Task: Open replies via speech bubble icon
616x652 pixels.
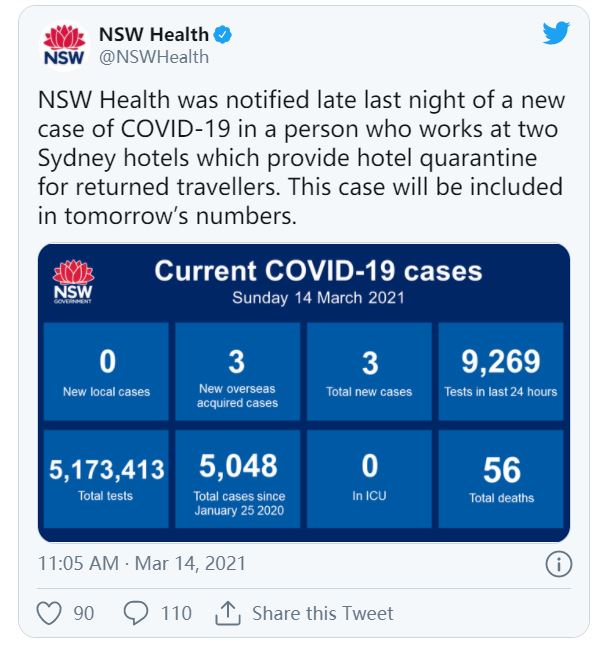Action: 136,613
